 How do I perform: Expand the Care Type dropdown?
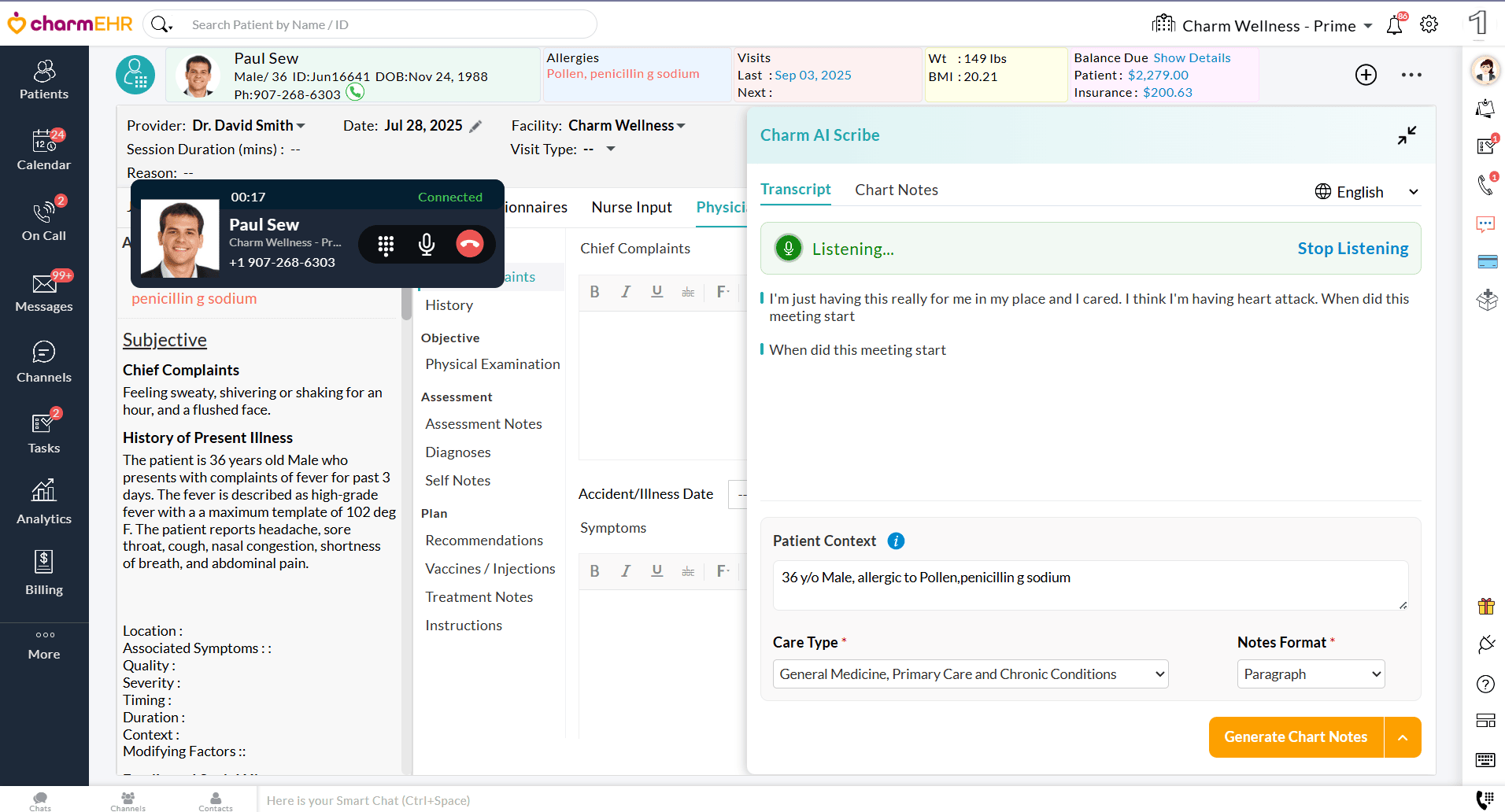pos(970,674)
